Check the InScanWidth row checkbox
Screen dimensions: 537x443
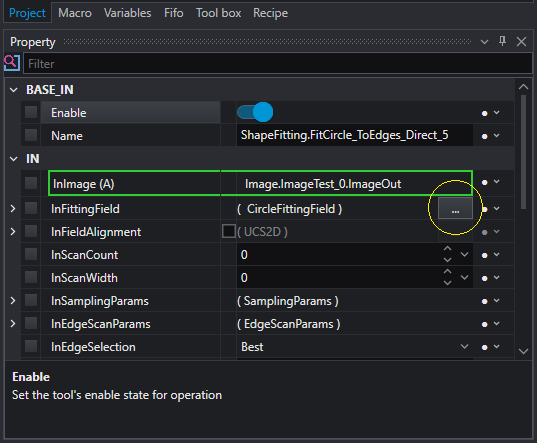pyautogui.click(x=31, y=277)
